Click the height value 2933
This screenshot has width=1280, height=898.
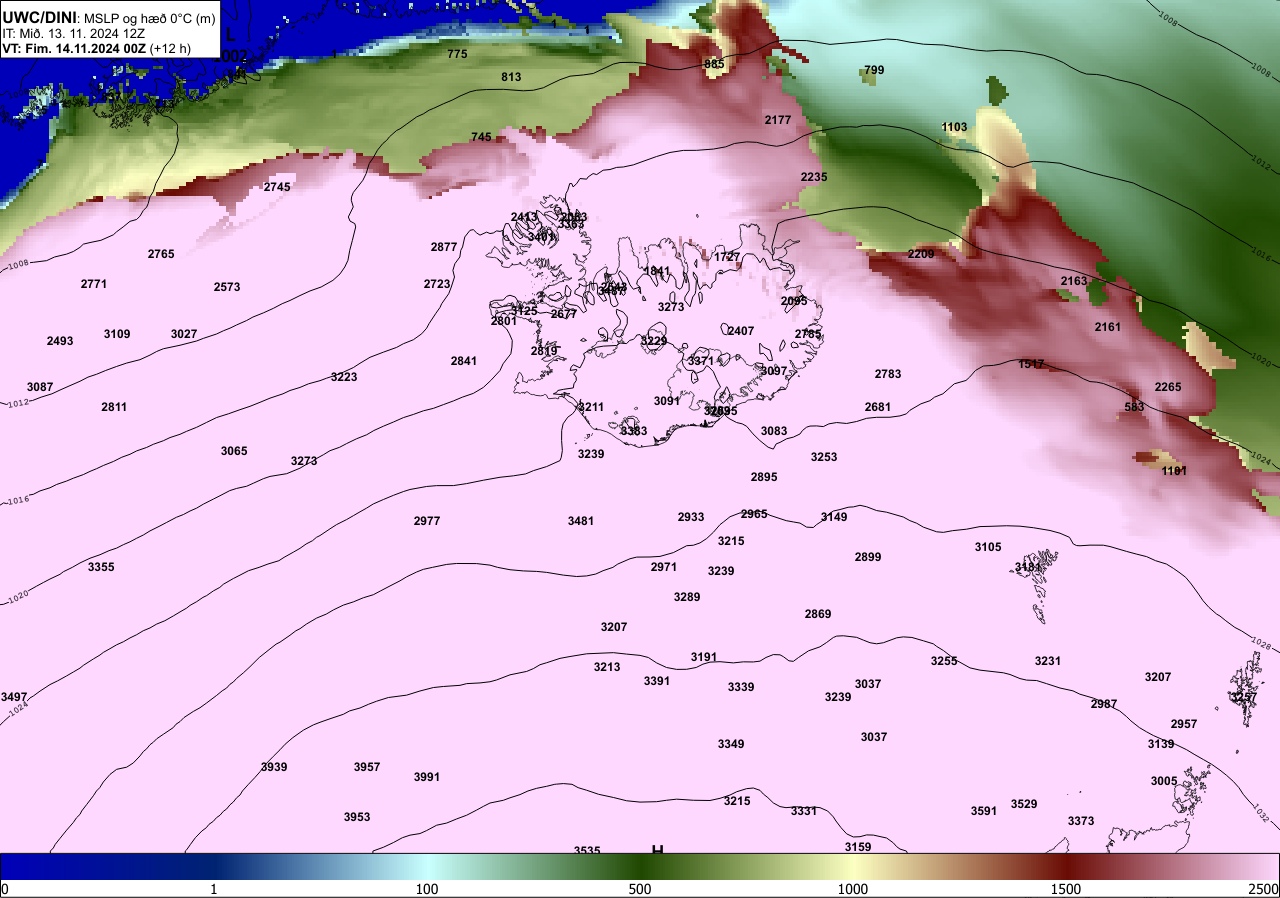(x=691, y=517)
